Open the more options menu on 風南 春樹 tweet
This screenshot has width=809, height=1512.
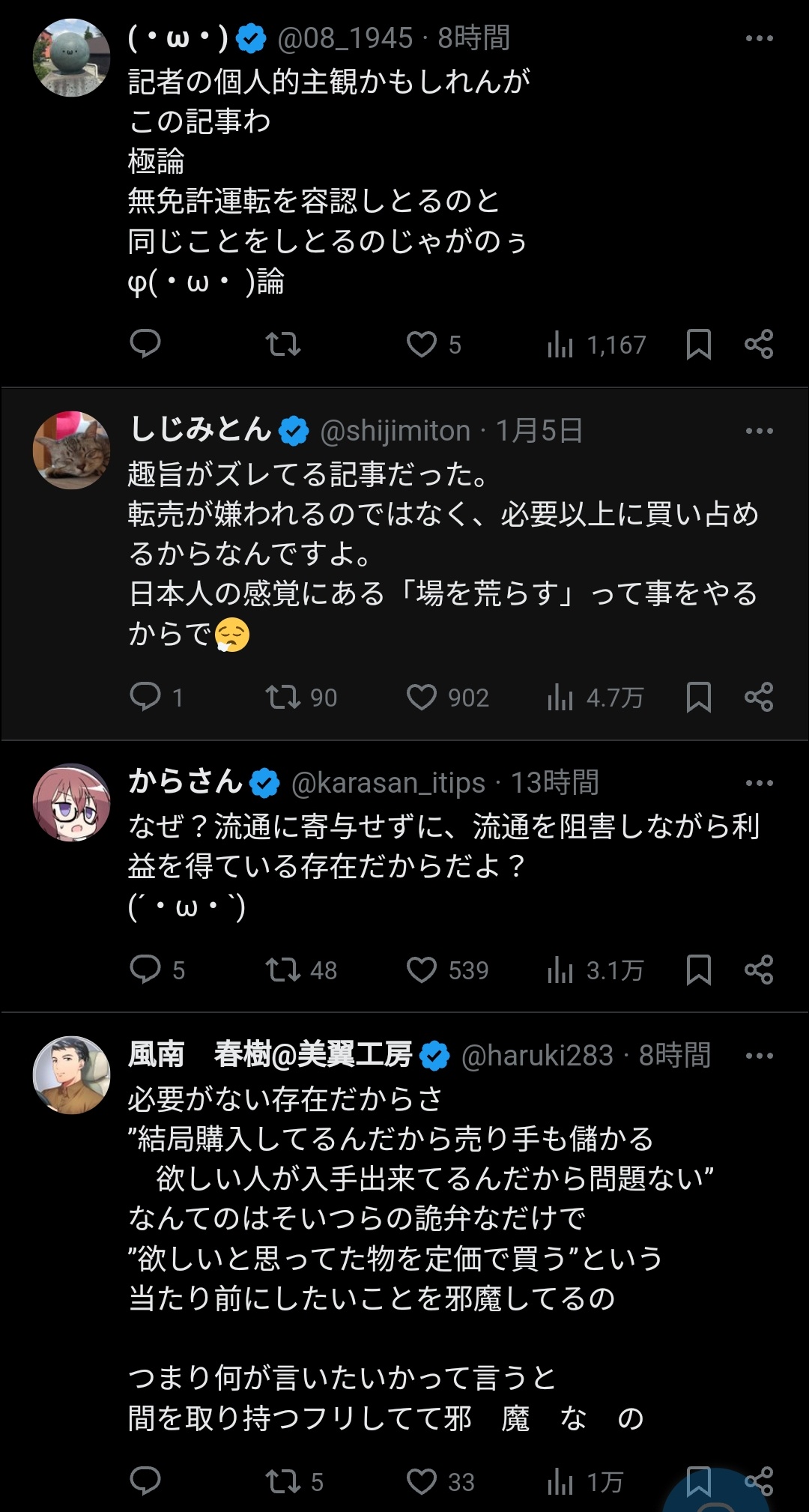[759, 1056]
